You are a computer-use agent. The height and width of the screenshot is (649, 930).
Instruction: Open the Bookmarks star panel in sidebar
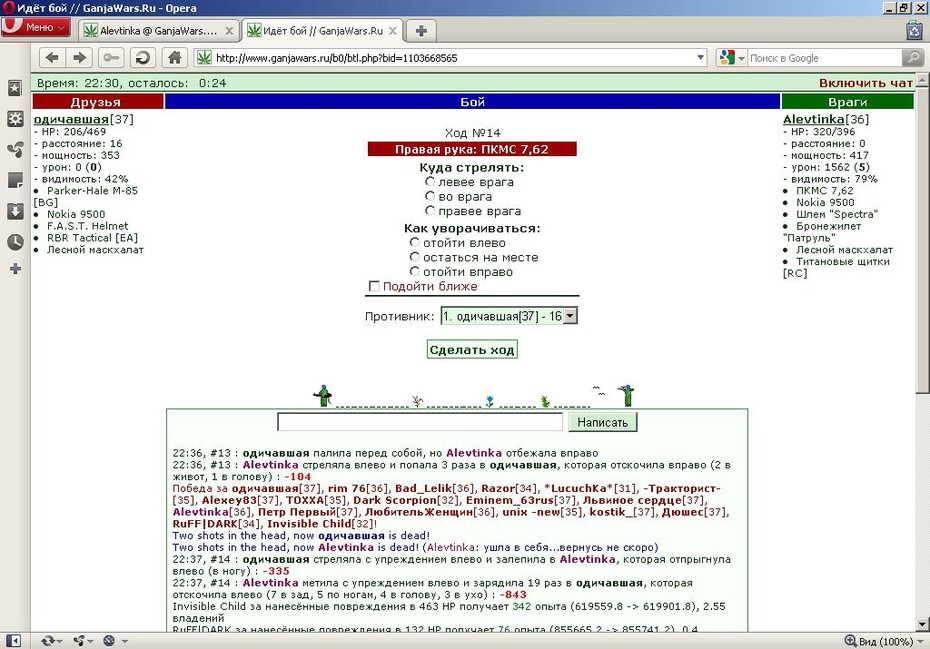[15, 88]
